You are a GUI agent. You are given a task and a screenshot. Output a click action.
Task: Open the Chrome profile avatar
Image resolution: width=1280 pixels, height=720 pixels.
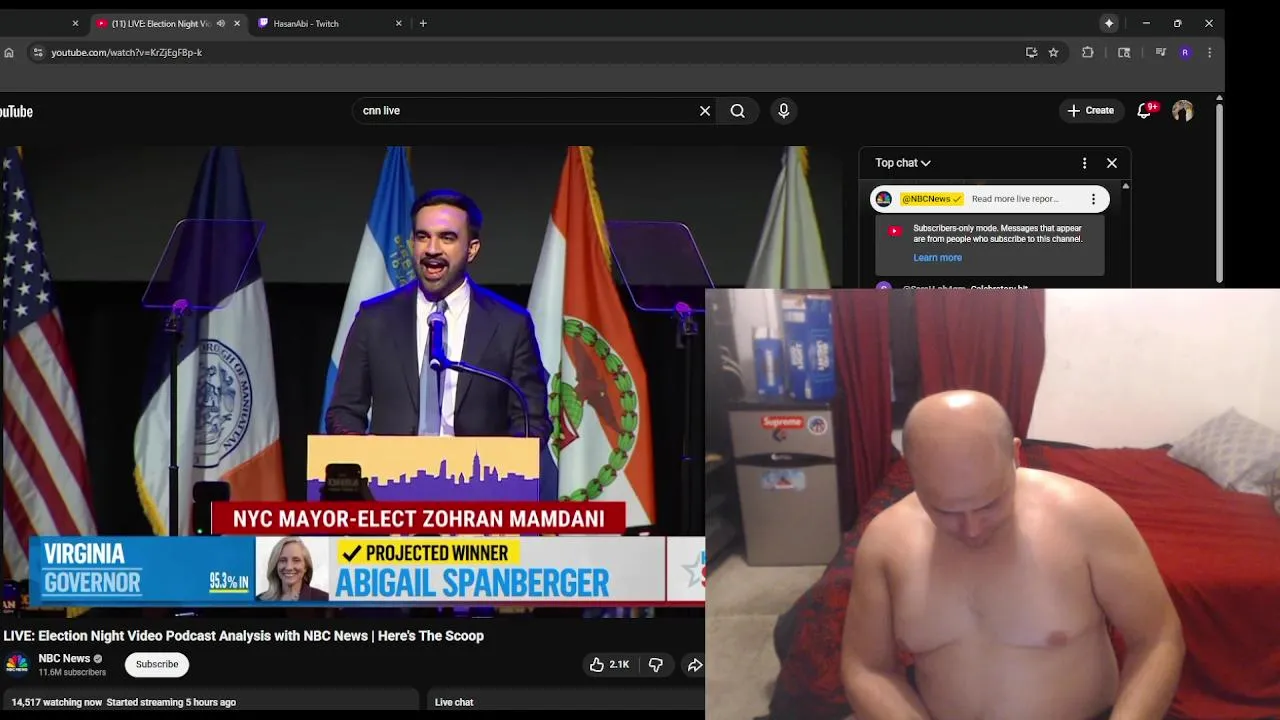coord(1185,52)
